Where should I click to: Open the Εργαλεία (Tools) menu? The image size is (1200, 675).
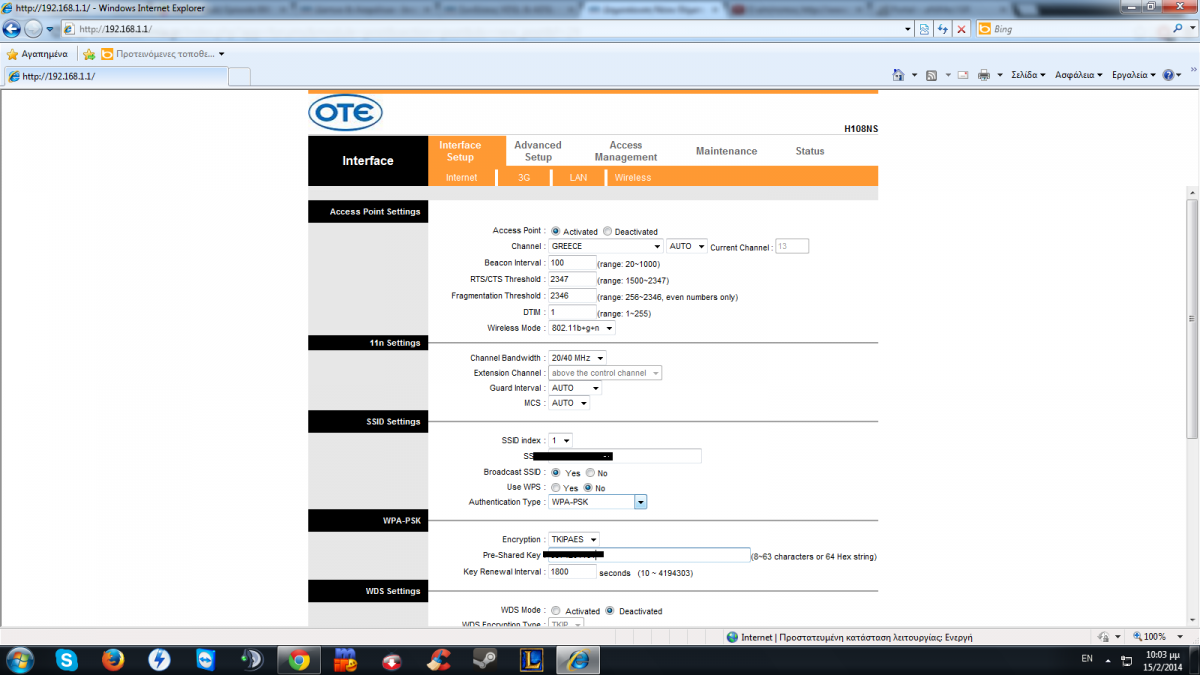pos(1133,75)
